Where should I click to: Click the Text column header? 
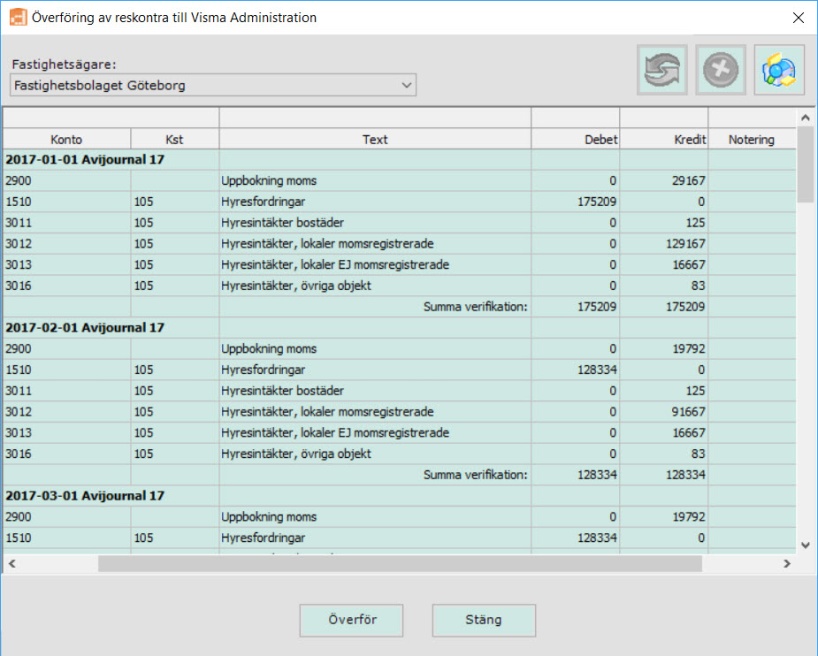(x=375, y=139)
